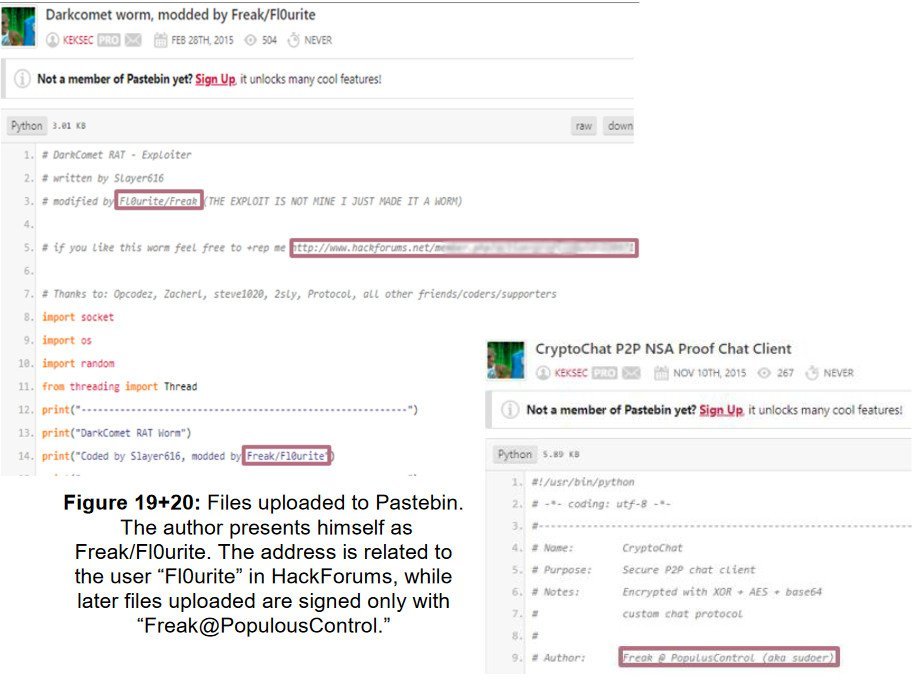Viewport: 913px width, 683px height.
Task: Click the download button next to raw
Action: [619, 126]
